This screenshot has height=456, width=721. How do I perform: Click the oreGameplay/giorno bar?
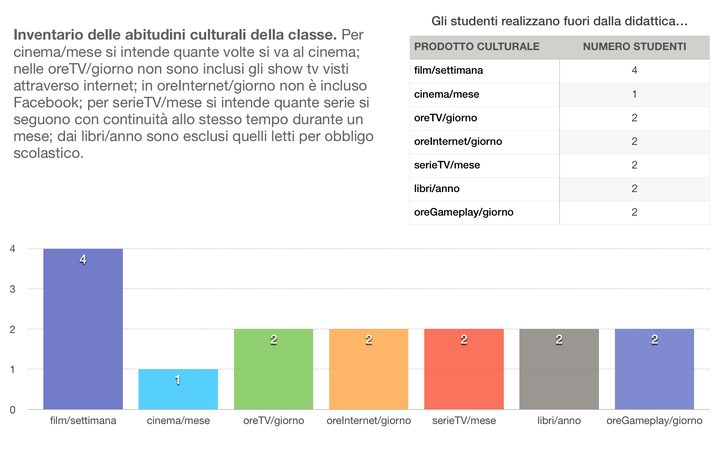tap(654, 369)
